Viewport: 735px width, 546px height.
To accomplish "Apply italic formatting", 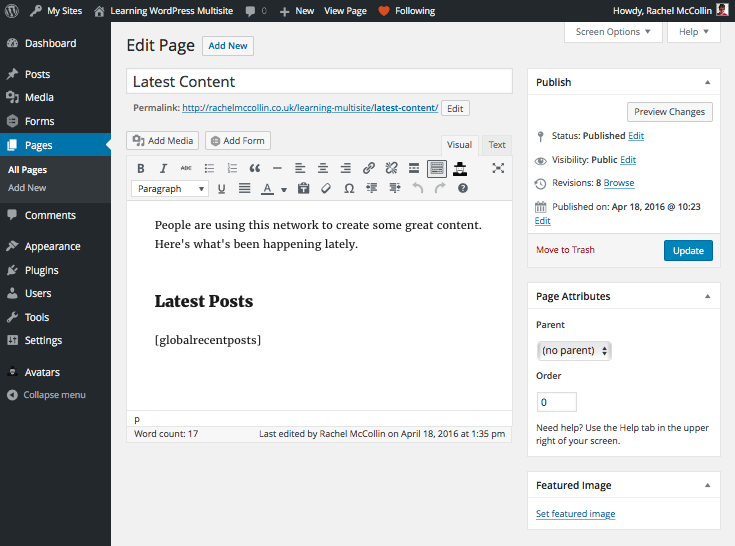I will pos(163,168).
